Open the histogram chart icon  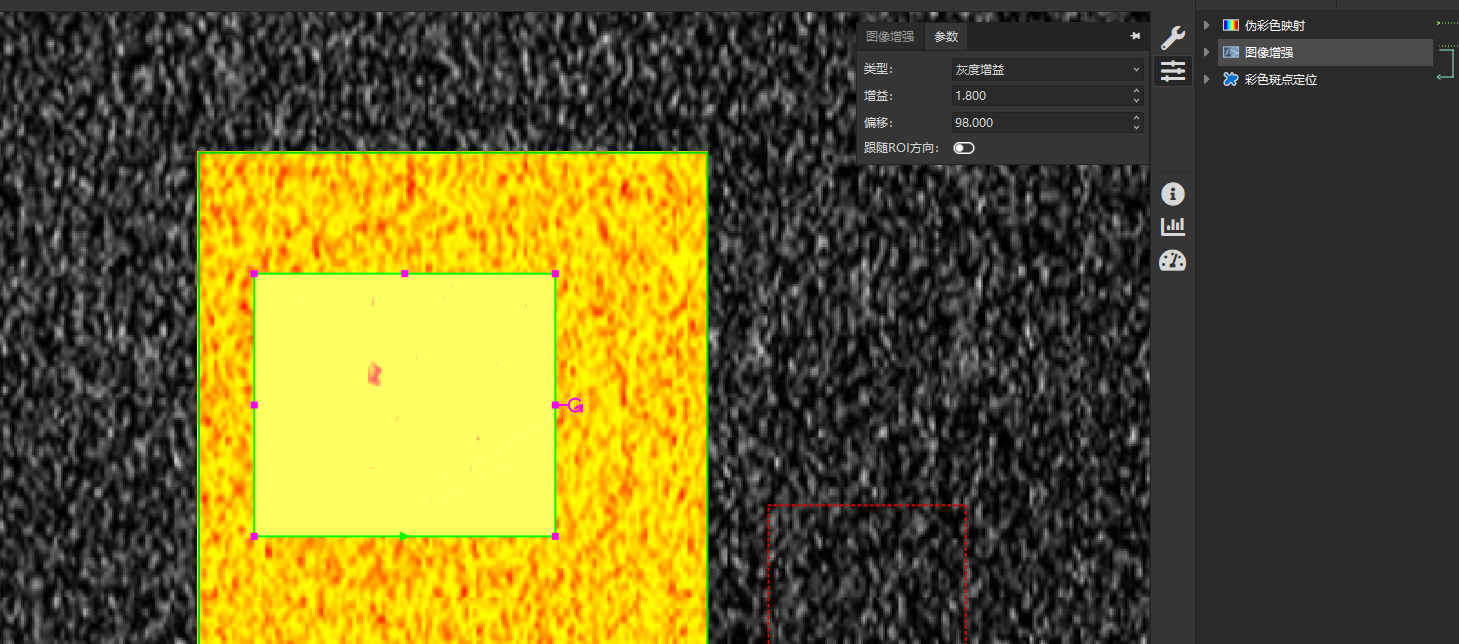click(1172, 227)
